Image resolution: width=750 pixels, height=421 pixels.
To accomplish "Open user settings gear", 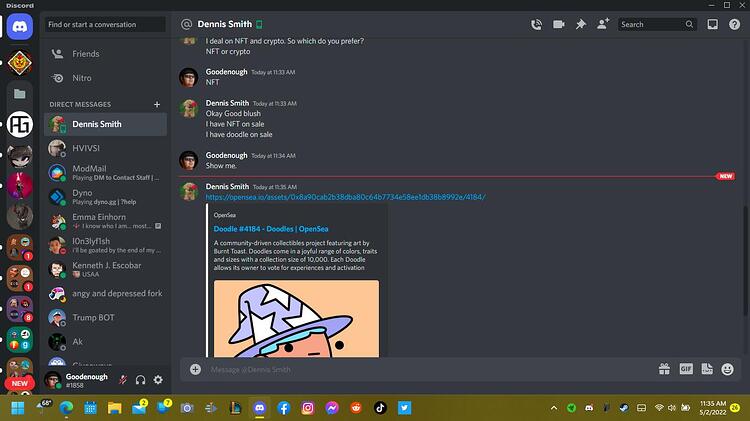I will tap(158, 380).
